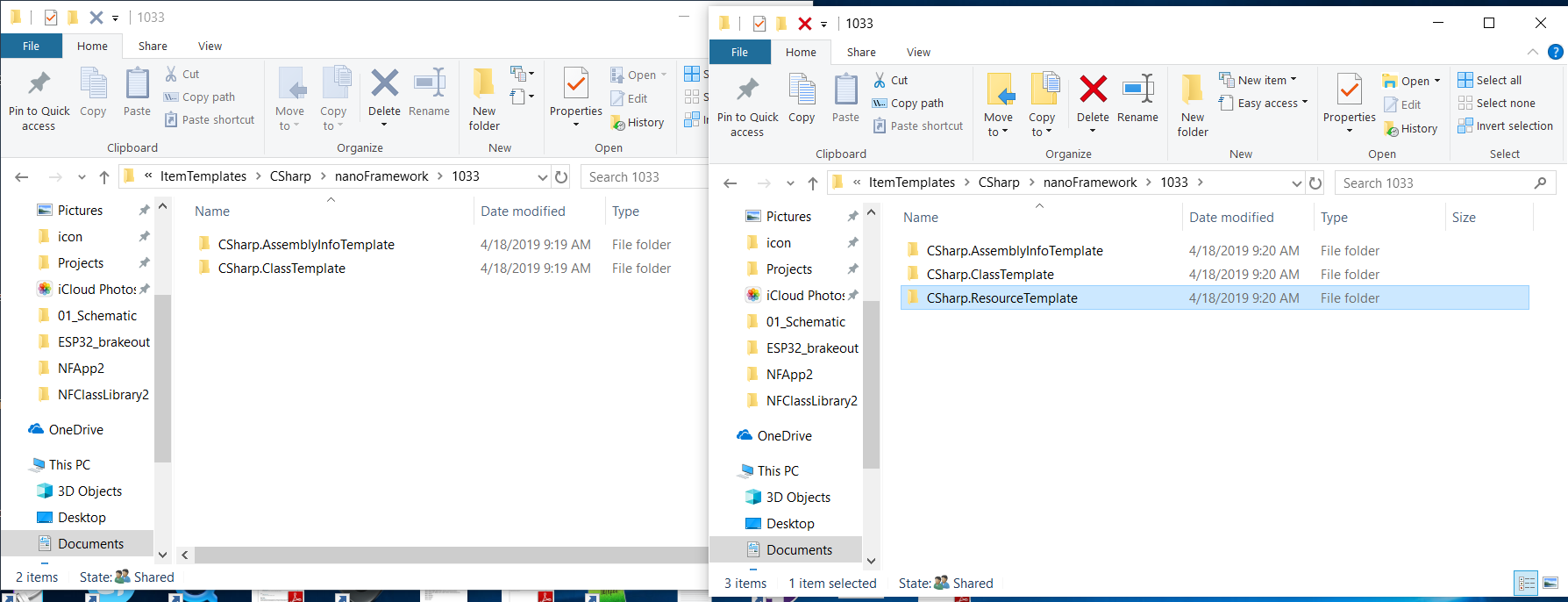
Task: Open New item dropdown in right window
Action: (1258, 80)
